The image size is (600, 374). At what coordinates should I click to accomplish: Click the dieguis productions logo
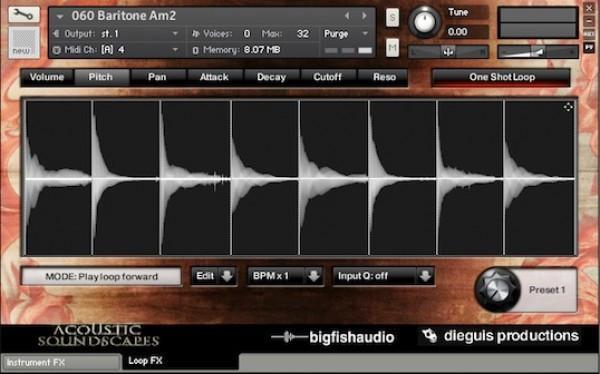[501, 336]
